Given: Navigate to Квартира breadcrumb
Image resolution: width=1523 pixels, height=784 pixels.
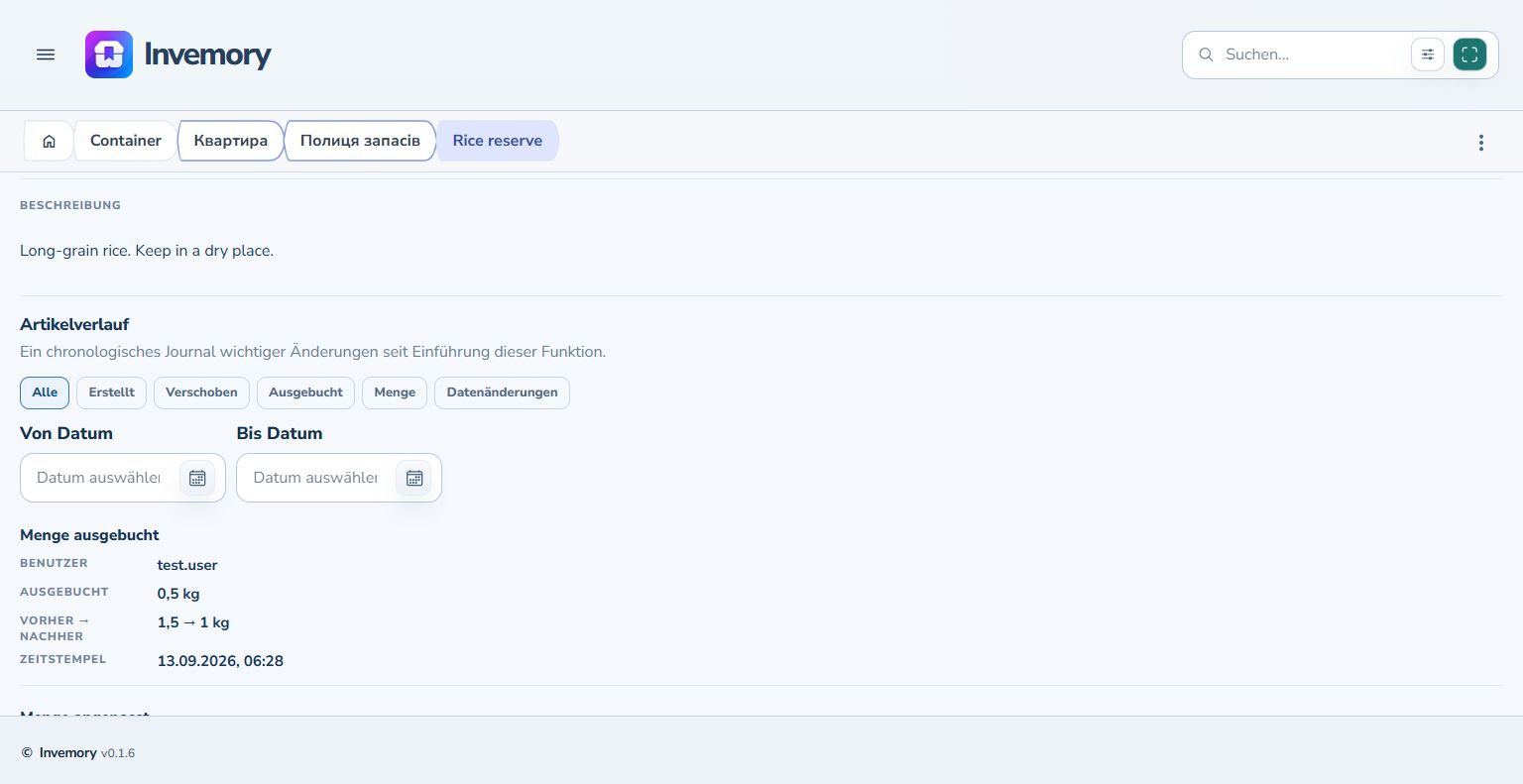Looking at the screenshot, I should 230,141.
